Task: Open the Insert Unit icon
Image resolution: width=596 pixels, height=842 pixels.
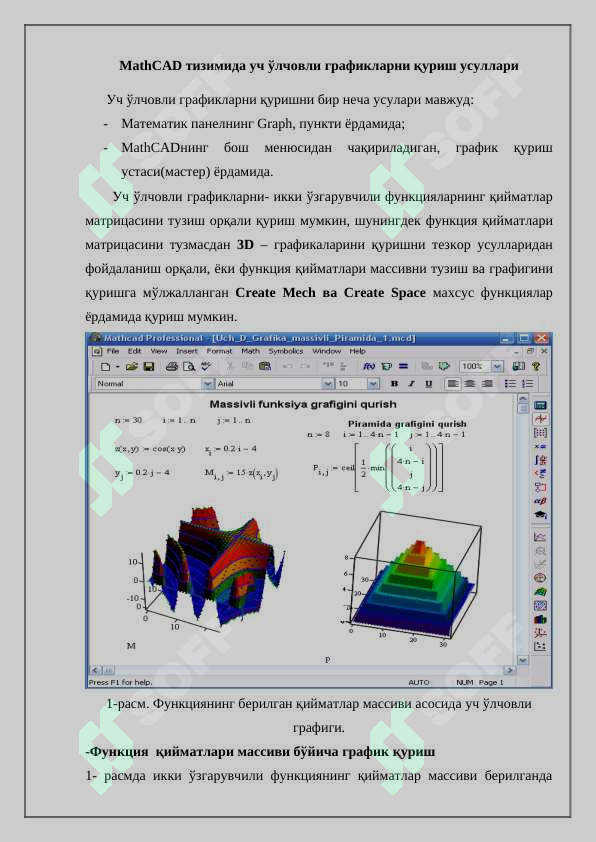Action: [x=387, y=366]
